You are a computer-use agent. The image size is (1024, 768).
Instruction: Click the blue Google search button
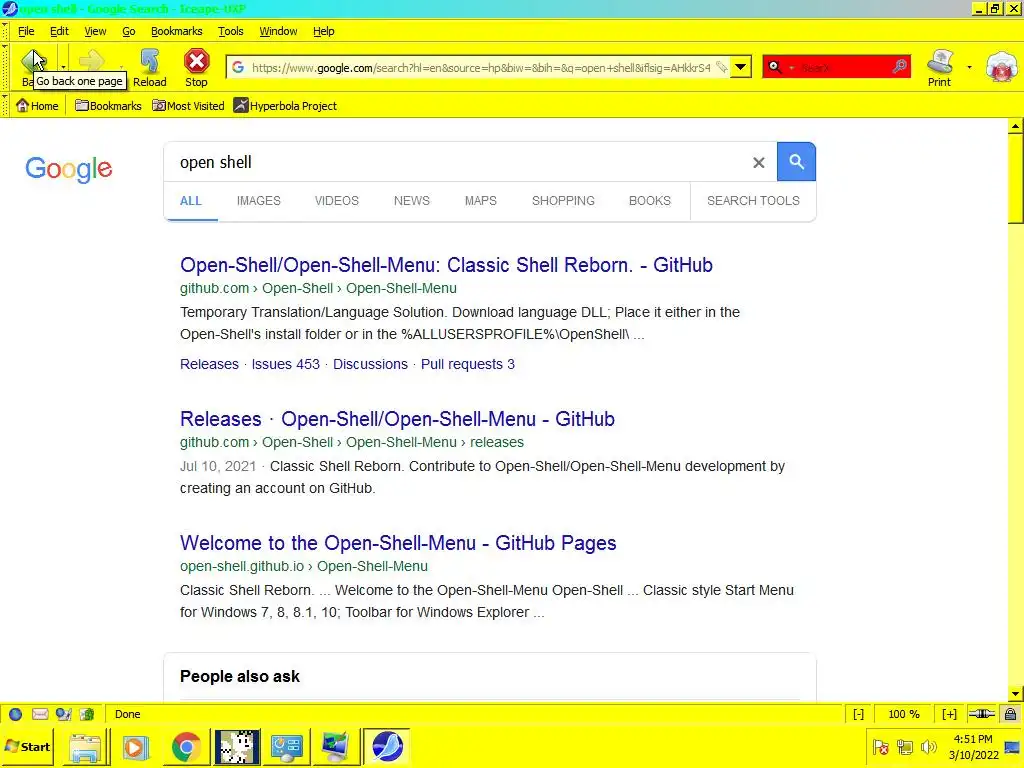(x=796, y=161)
